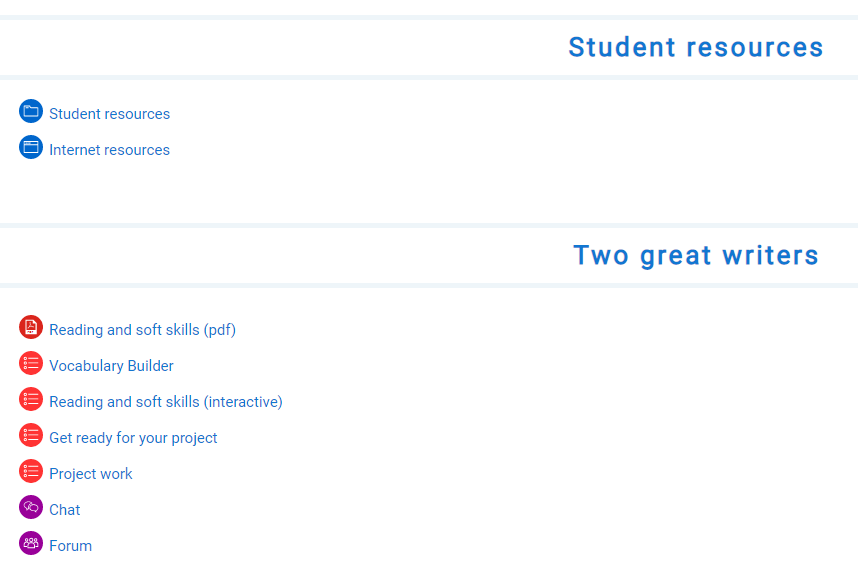
Task: Click the Project work activity icon
Action: [30, 471]
